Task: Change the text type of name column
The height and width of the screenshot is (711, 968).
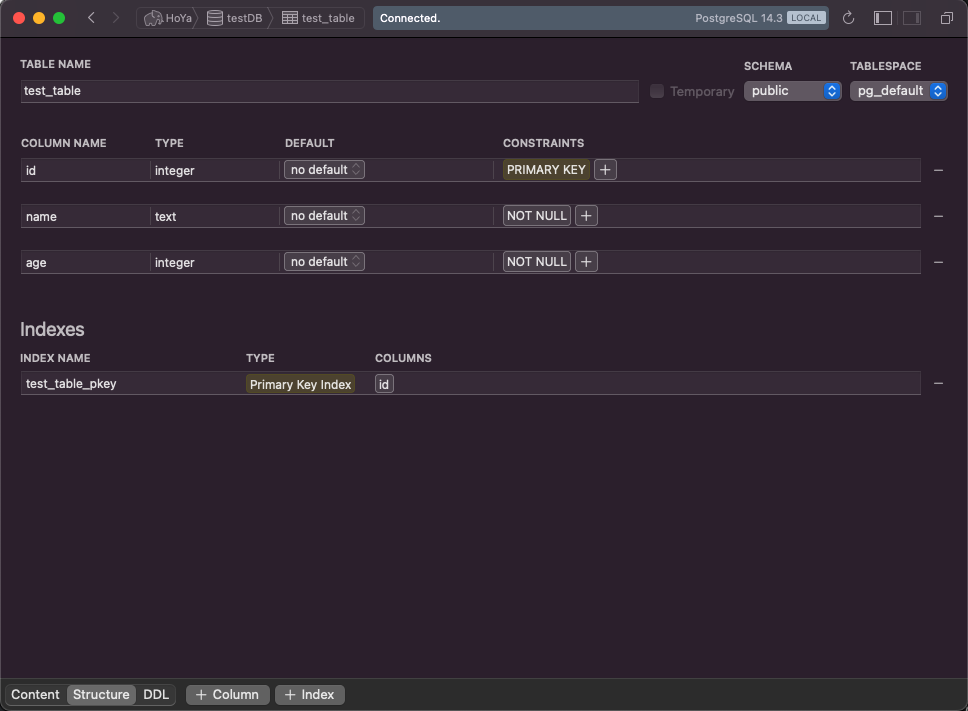Action: click(x=215, y=217)
